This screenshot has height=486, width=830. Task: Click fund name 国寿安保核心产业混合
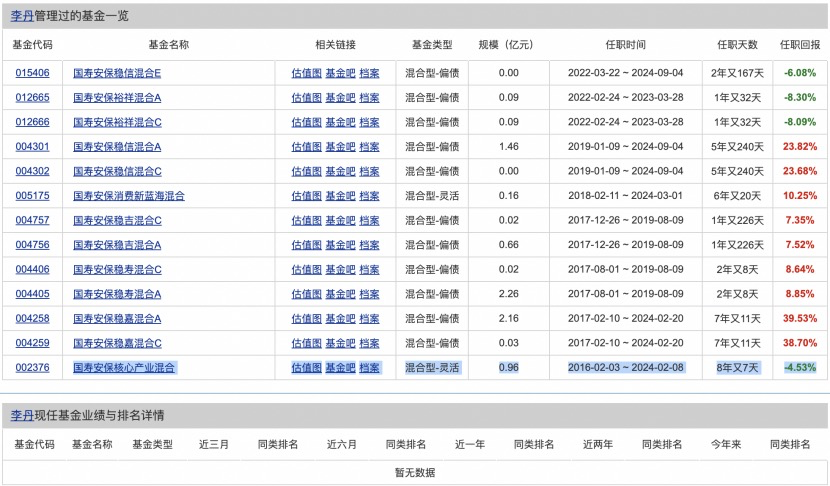pos(124,367)
